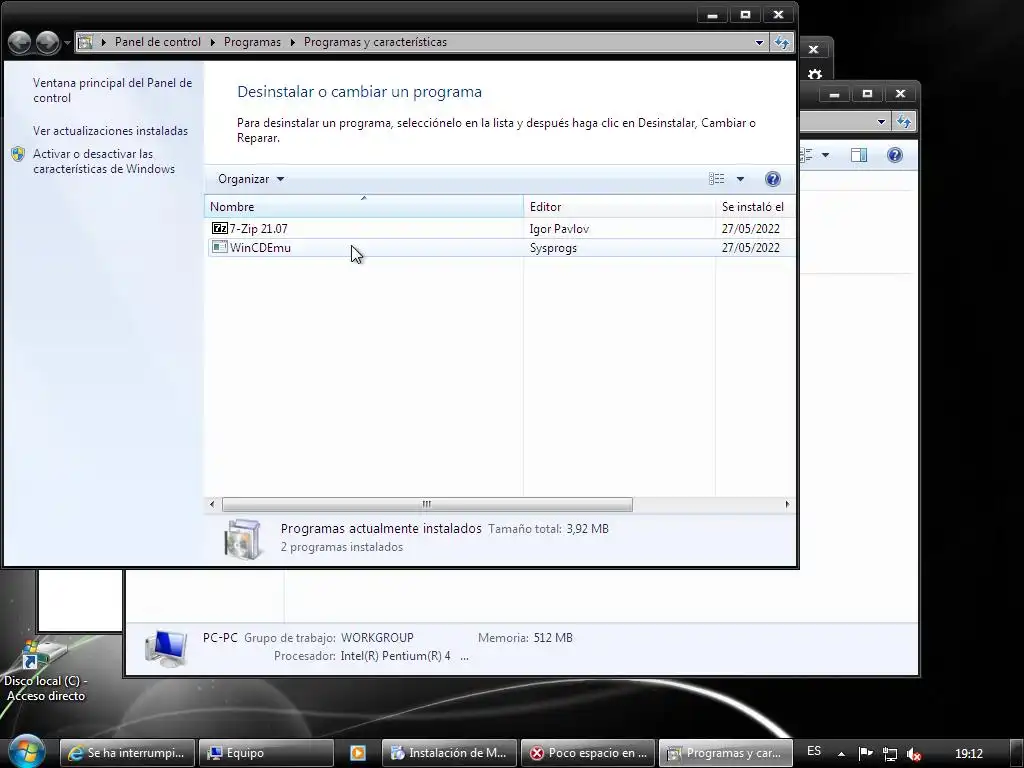1024x768 pixels.
Task: Open the Windows Start menu orb
Action: [27, 751]
